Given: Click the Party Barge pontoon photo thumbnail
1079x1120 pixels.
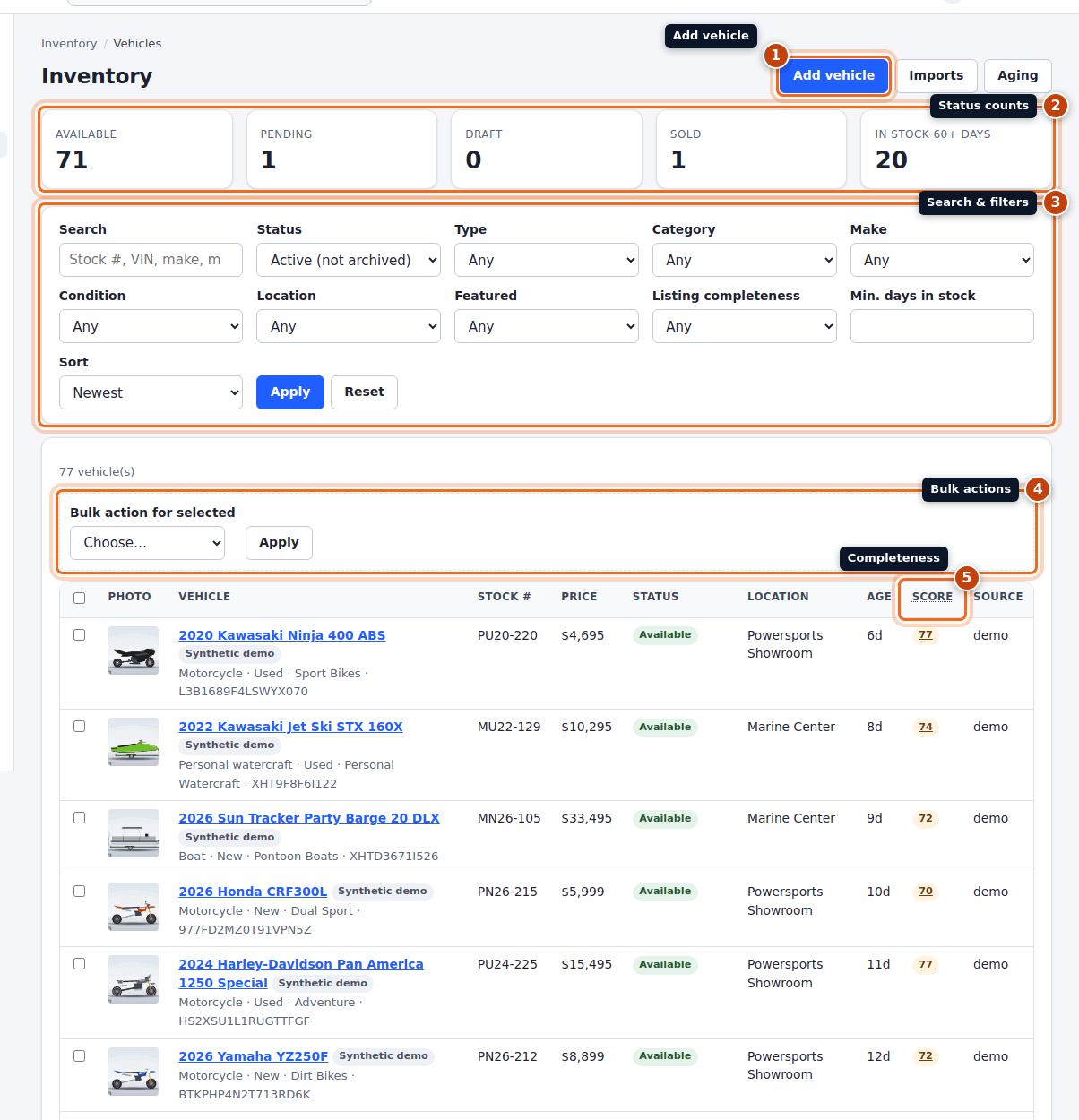Looking at the screenshot, I should coord(134,833).
